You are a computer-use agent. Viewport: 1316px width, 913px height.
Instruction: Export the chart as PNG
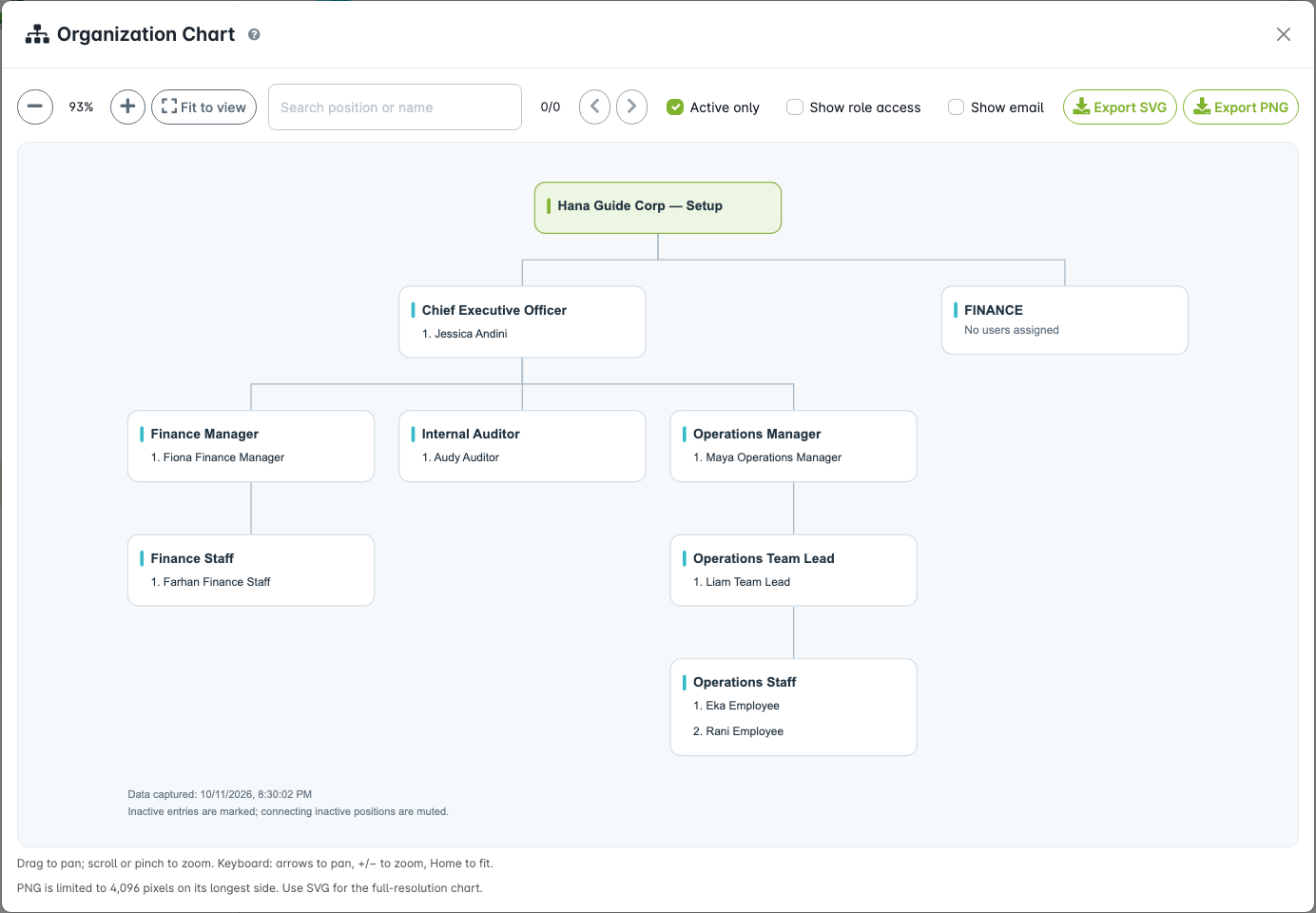(1241, 107)
